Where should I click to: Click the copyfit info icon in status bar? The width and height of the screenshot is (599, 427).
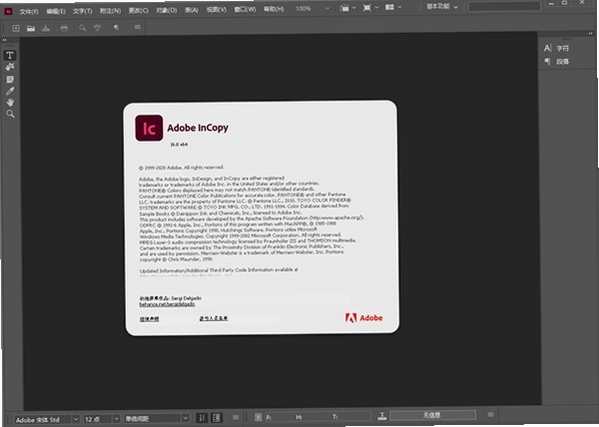pyautogui.click(x=258, y=417)
